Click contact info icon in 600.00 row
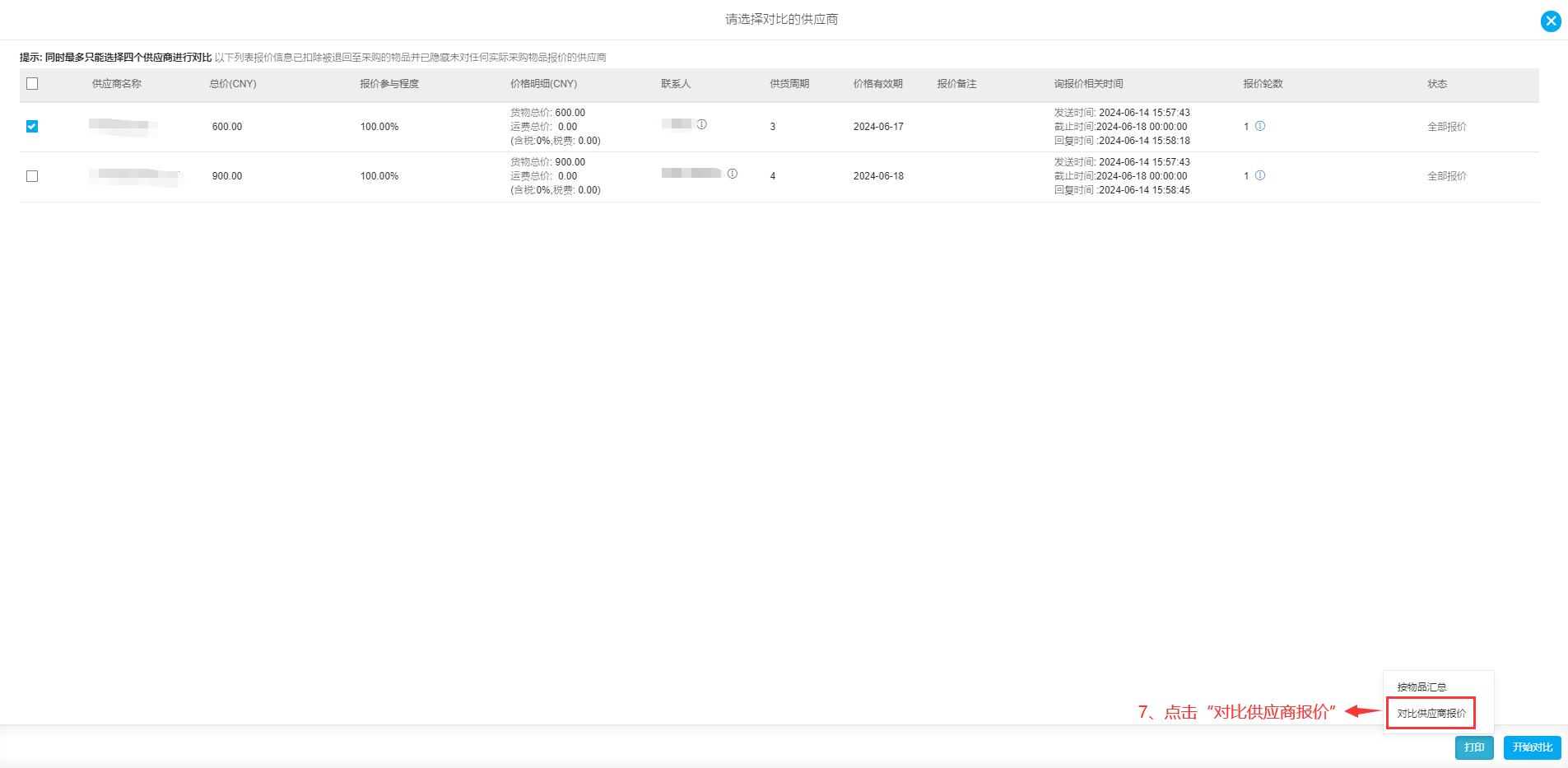Screen dimensions: 1568x768 (702, 124)
